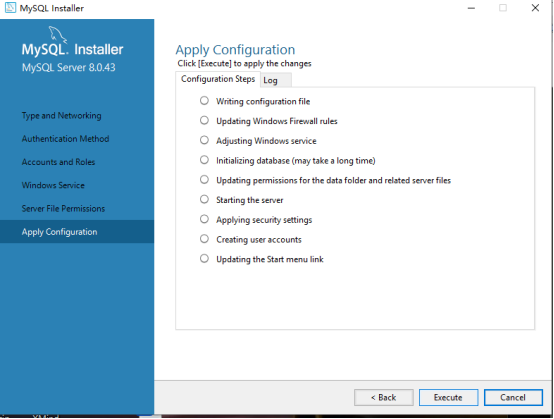Image resolution: width=554 pixels, height=419 pixels.
Task: Open the Configuration Steps tab
Action: pos(218,79)
